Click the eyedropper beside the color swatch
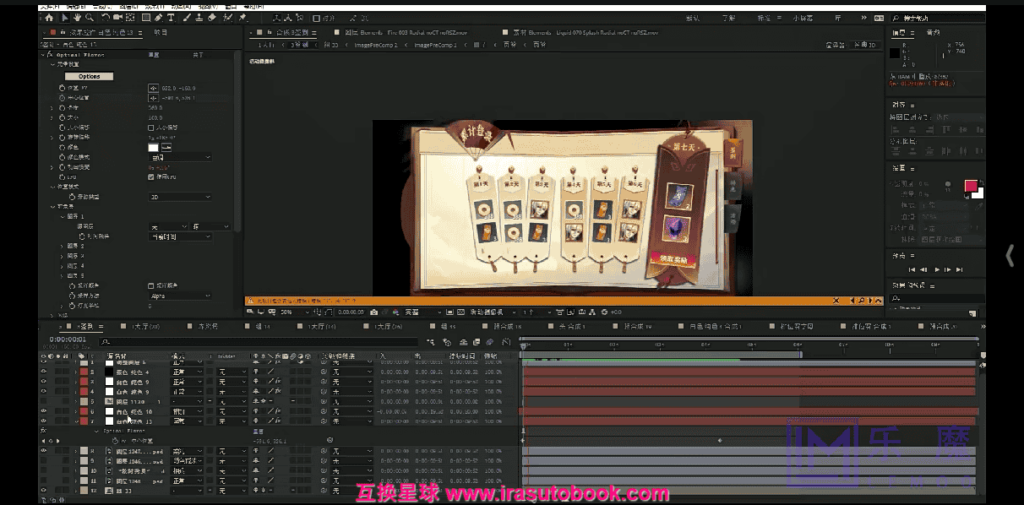This screenshot has height=505, width=1024. click(x=166, y=148)
